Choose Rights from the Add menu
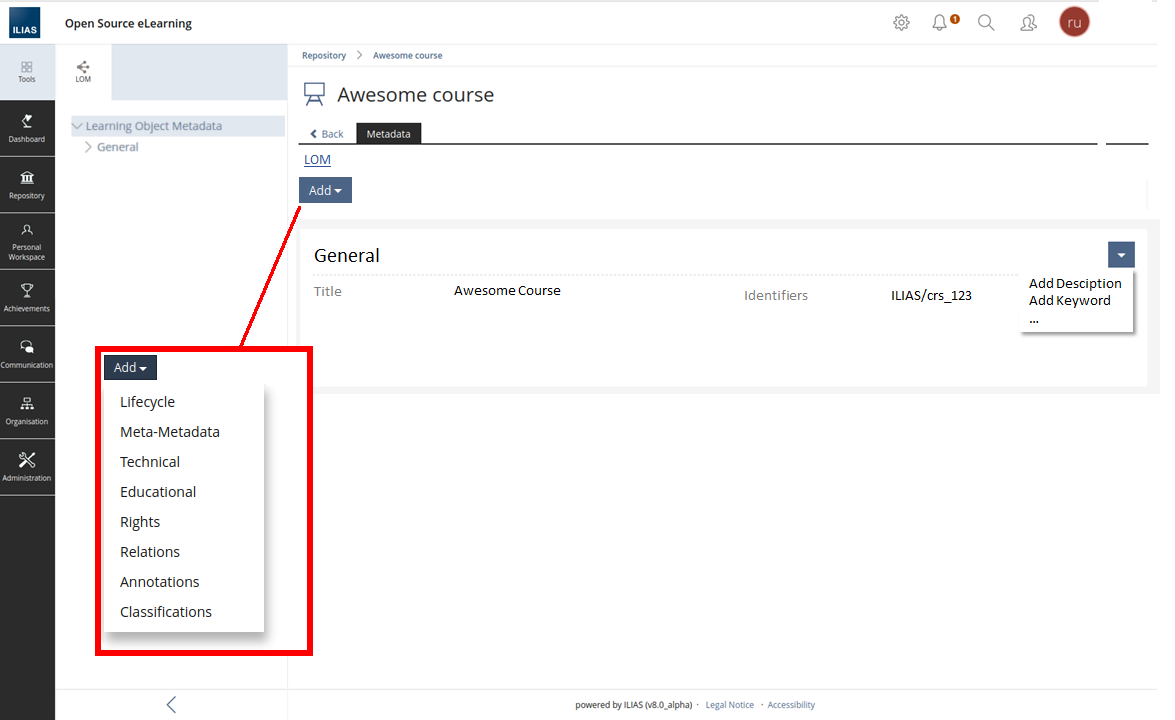1175x720 pixels. (140, 521)
